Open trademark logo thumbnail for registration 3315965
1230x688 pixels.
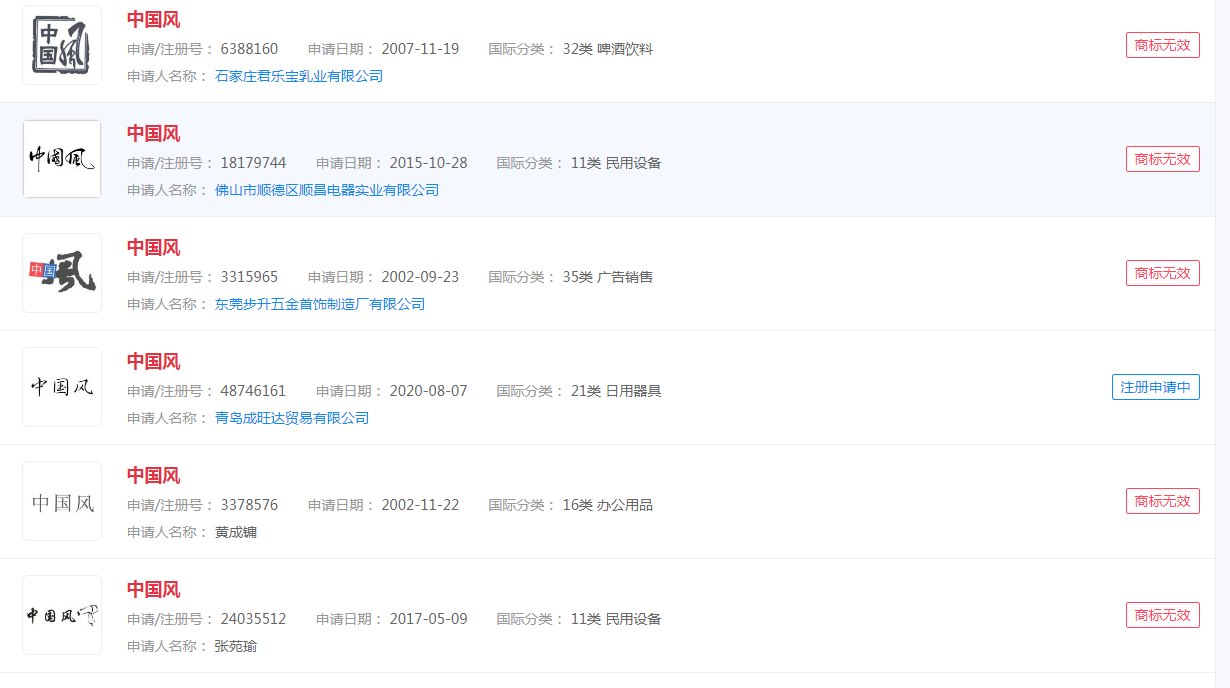click(x=62, y=273)
